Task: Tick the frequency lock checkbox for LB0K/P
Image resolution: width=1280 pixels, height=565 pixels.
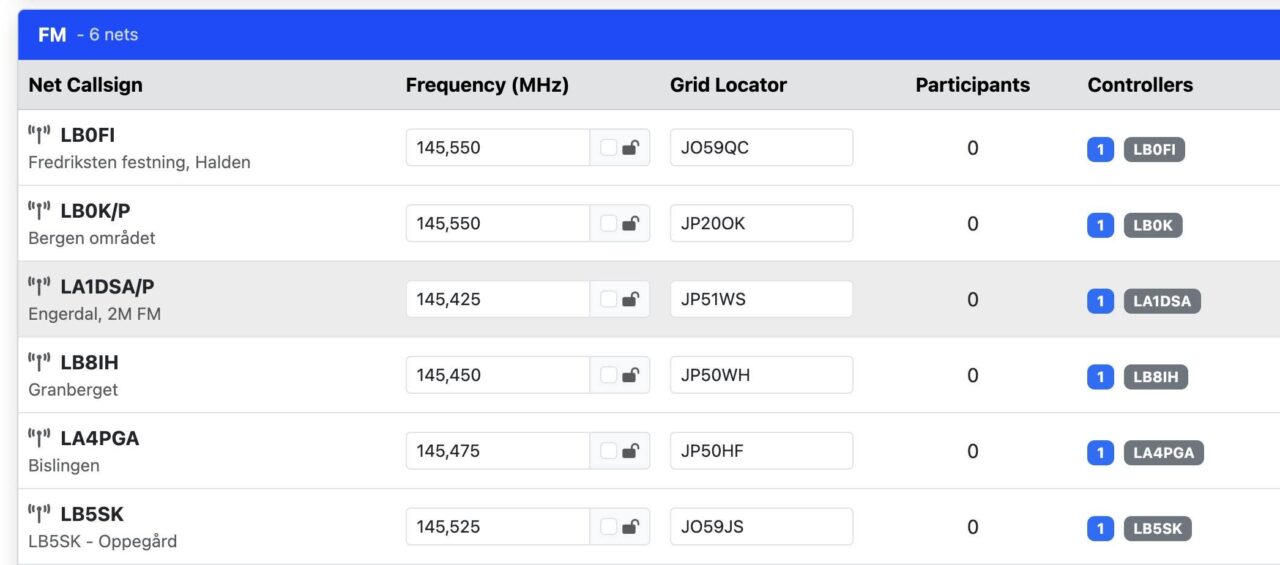Action: tap(608, 224)
